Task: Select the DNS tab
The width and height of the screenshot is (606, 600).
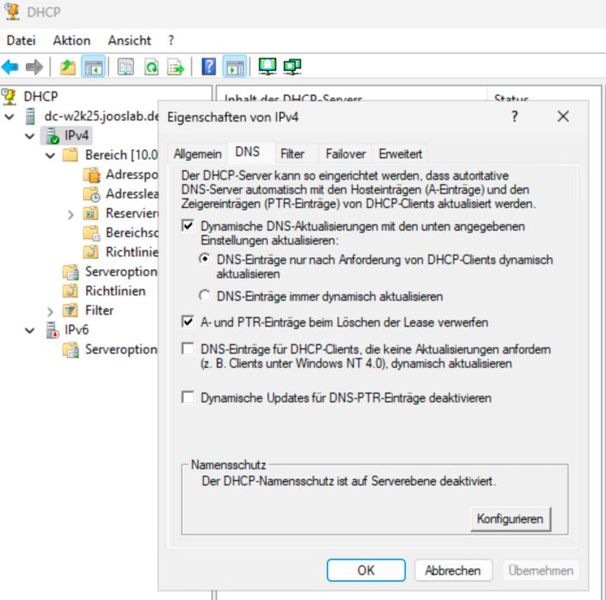Action: (248, 152)
